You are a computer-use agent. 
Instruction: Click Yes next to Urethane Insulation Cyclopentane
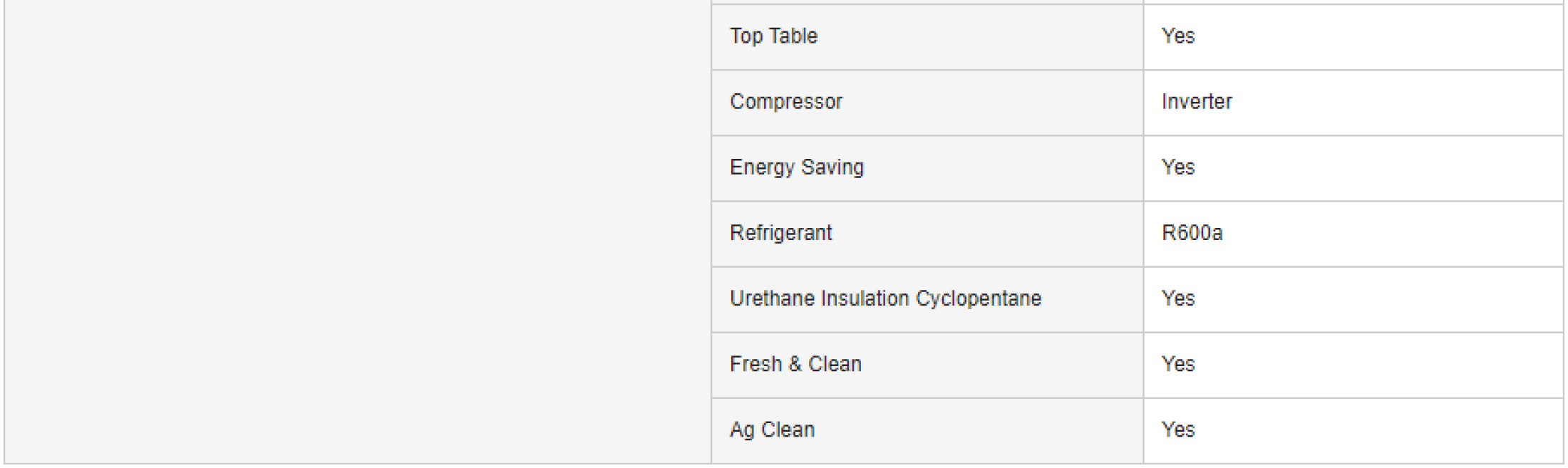point(1178,298)
